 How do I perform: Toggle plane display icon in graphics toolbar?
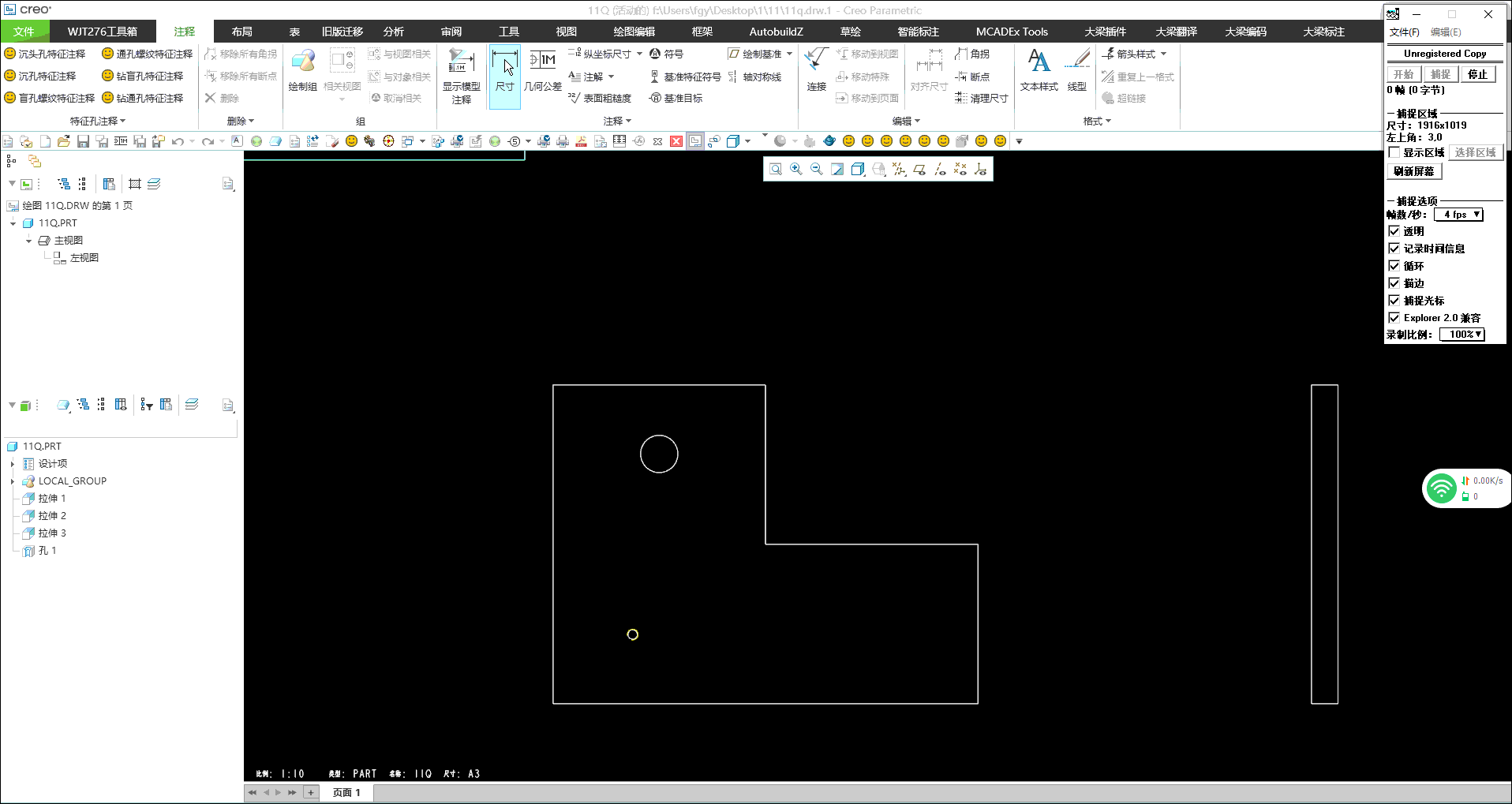point(919,169)
